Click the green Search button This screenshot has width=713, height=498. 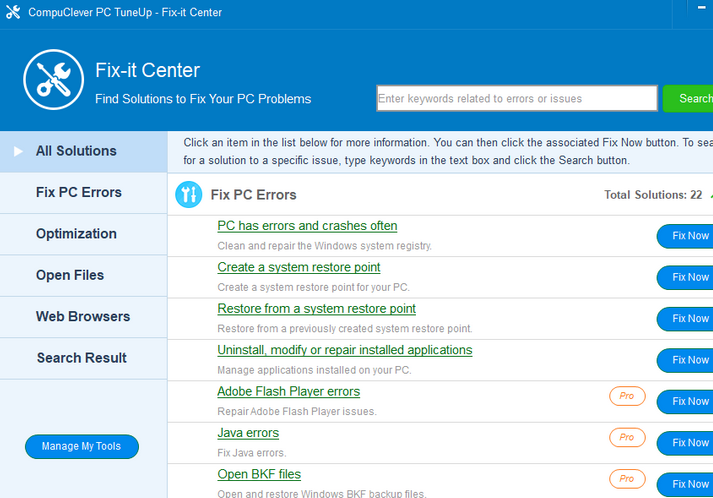click(688, 98)
